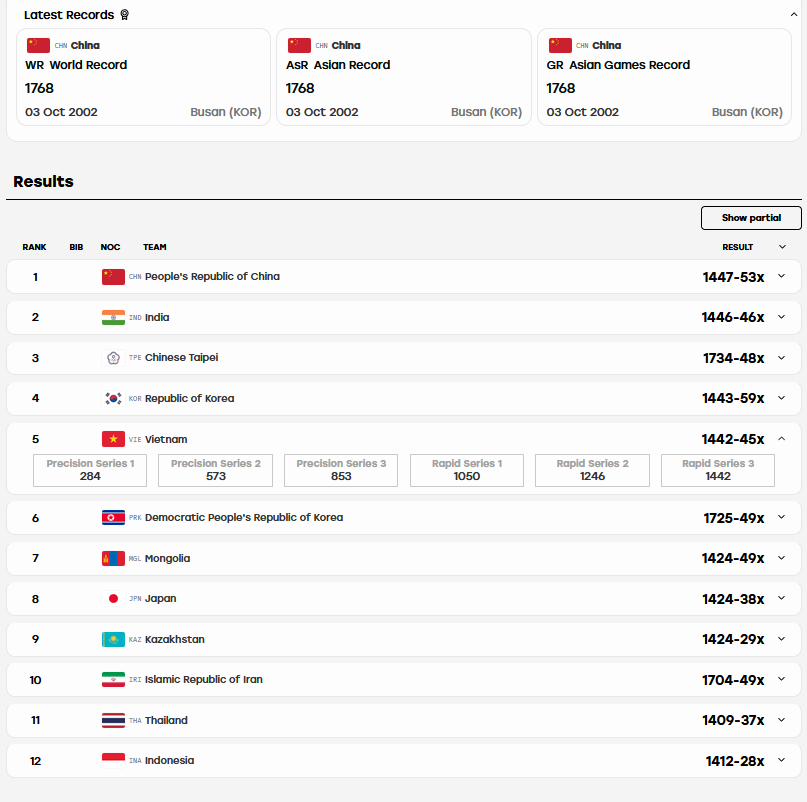Click the Indonesia flag icon
This screenshot has height=802, width=807.
113,760
